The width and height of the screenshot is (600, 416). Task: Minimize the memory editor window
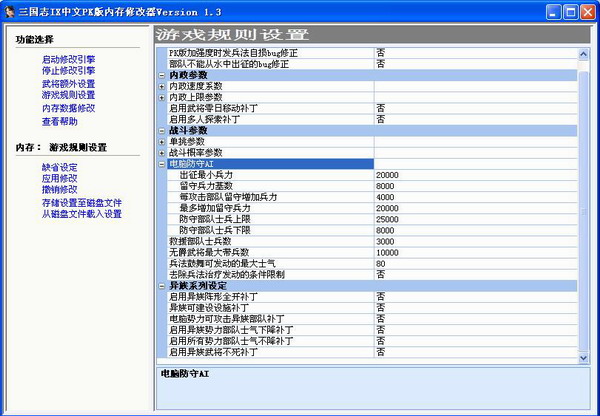(x=543, y=13)
